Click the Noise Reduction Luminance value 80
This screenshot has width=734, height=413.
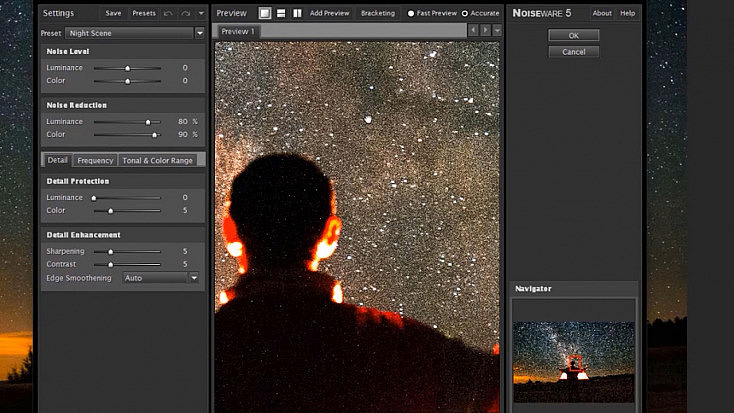tap(183, 121)
